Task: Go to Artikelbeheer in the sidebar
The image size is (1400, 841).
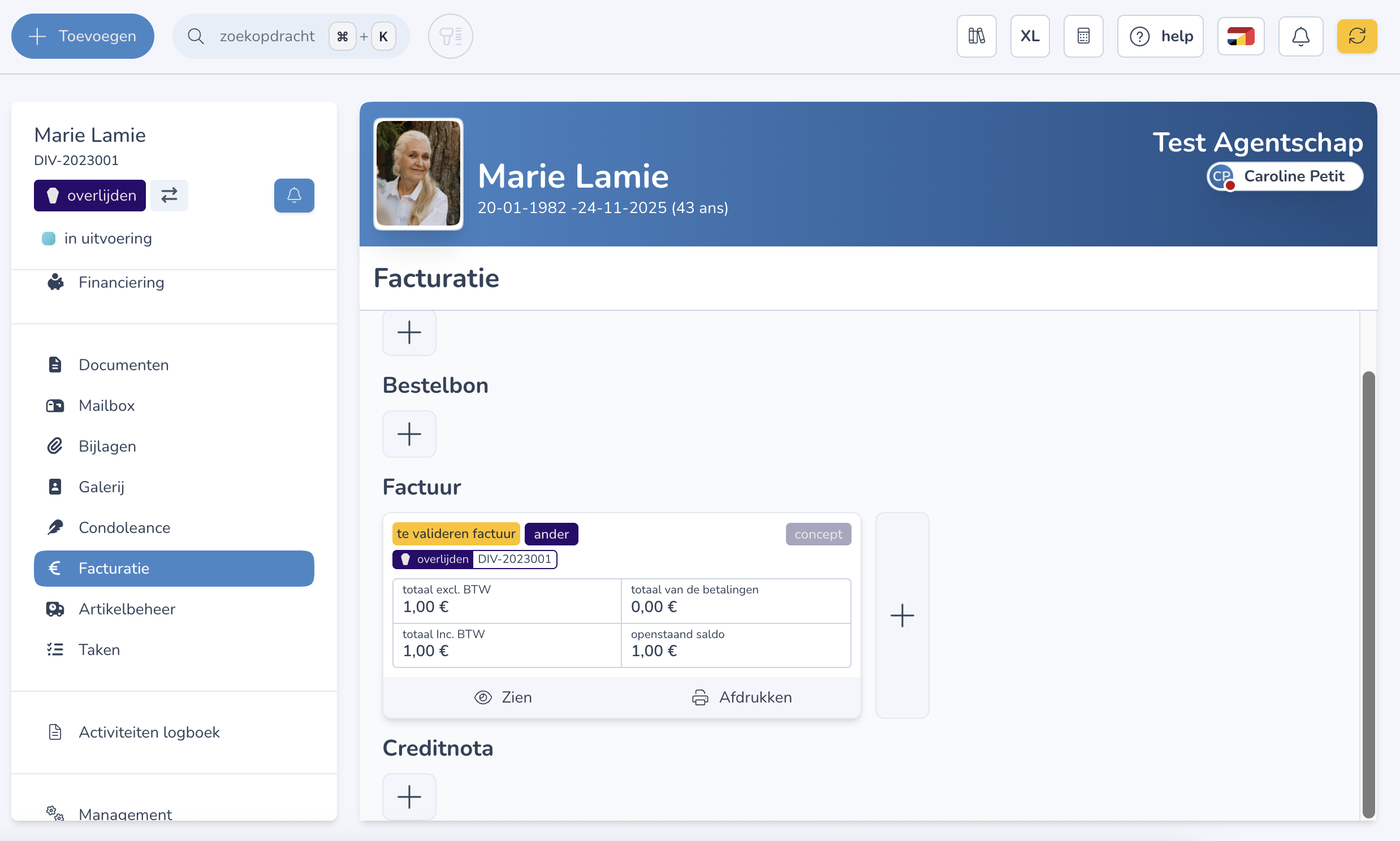Action: click(x=127, y=609)
